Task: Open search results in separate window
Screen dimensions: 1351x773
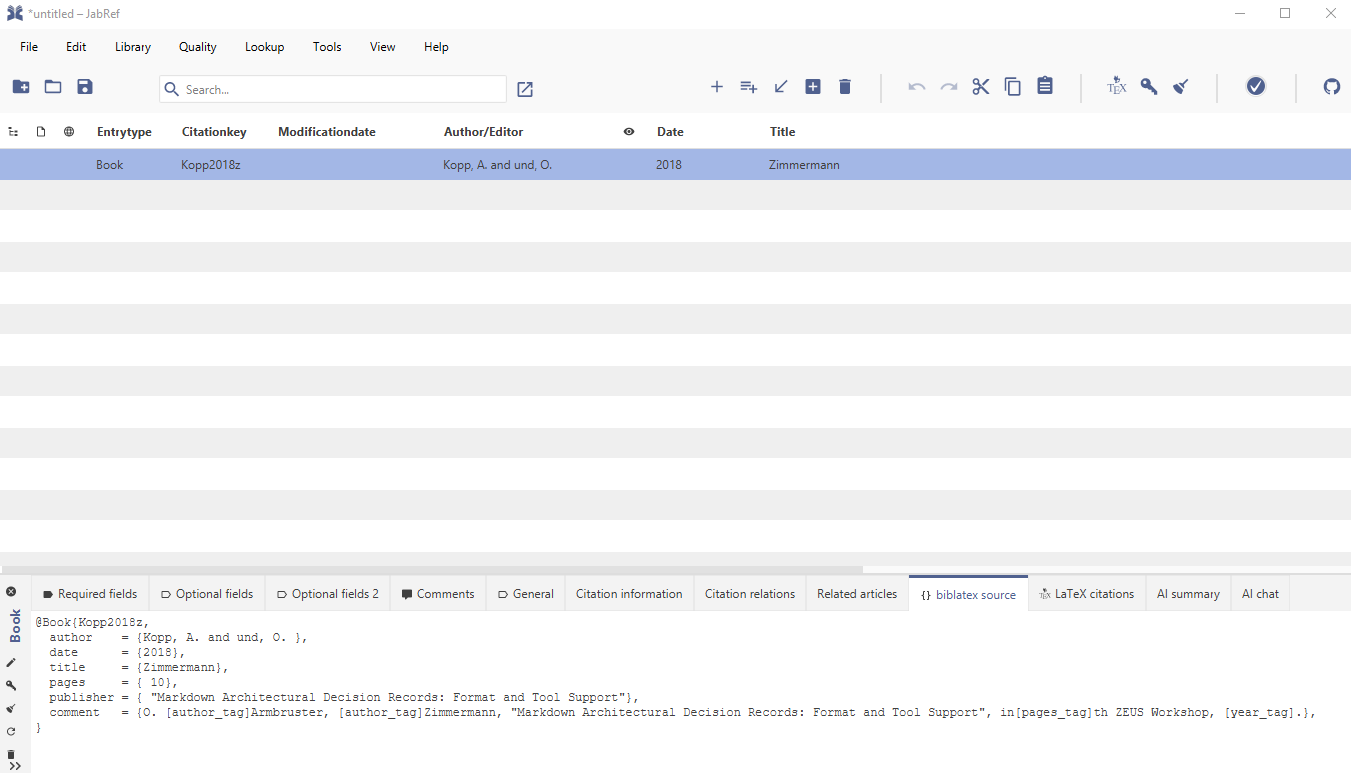Action: [x=525, y=89]
